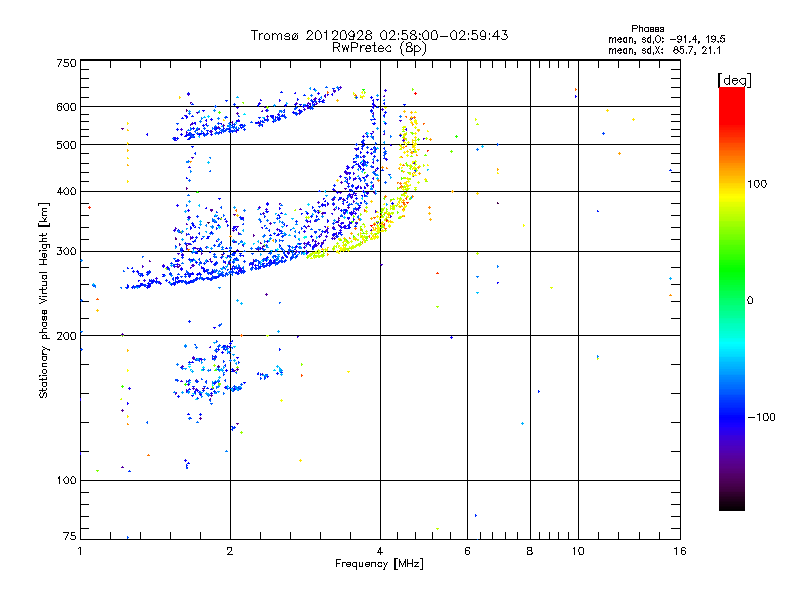Select the "100" label beside the color bar
This screenshot has height=600, width=800.
(757, 184)
